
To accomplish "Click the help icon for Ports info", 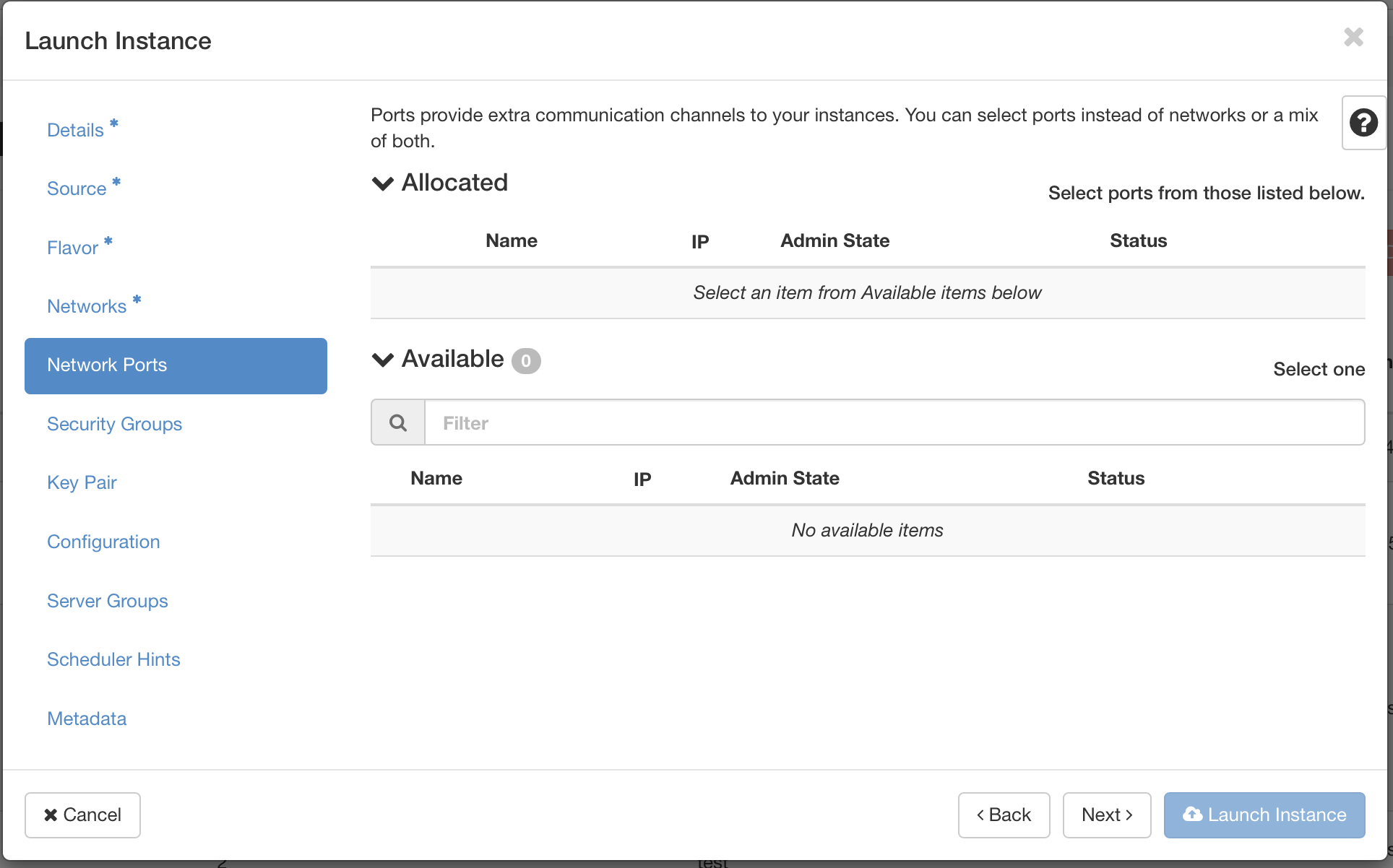I will 1362,123.
